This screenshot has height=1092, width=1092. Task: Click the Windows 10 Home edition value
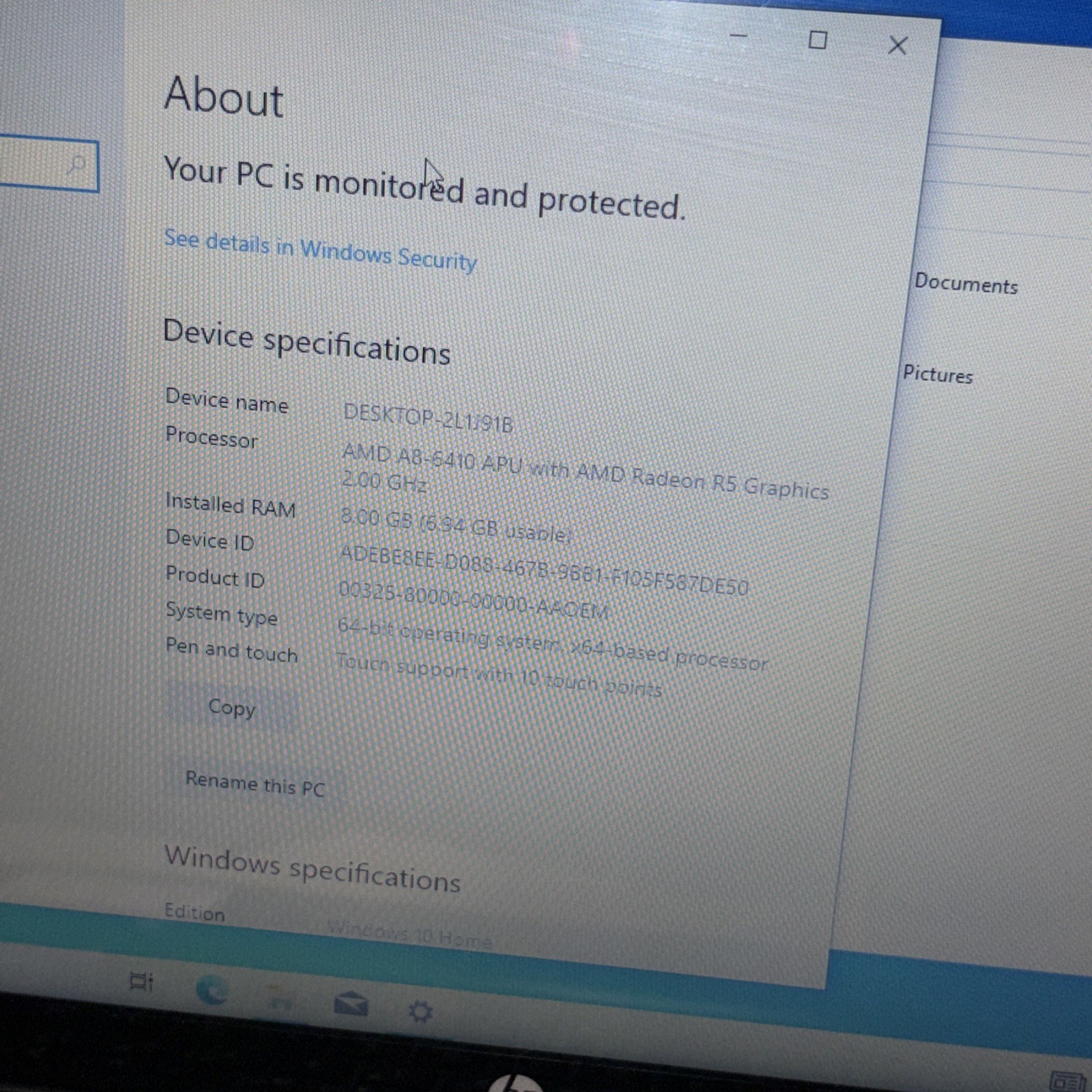(409, 934)
